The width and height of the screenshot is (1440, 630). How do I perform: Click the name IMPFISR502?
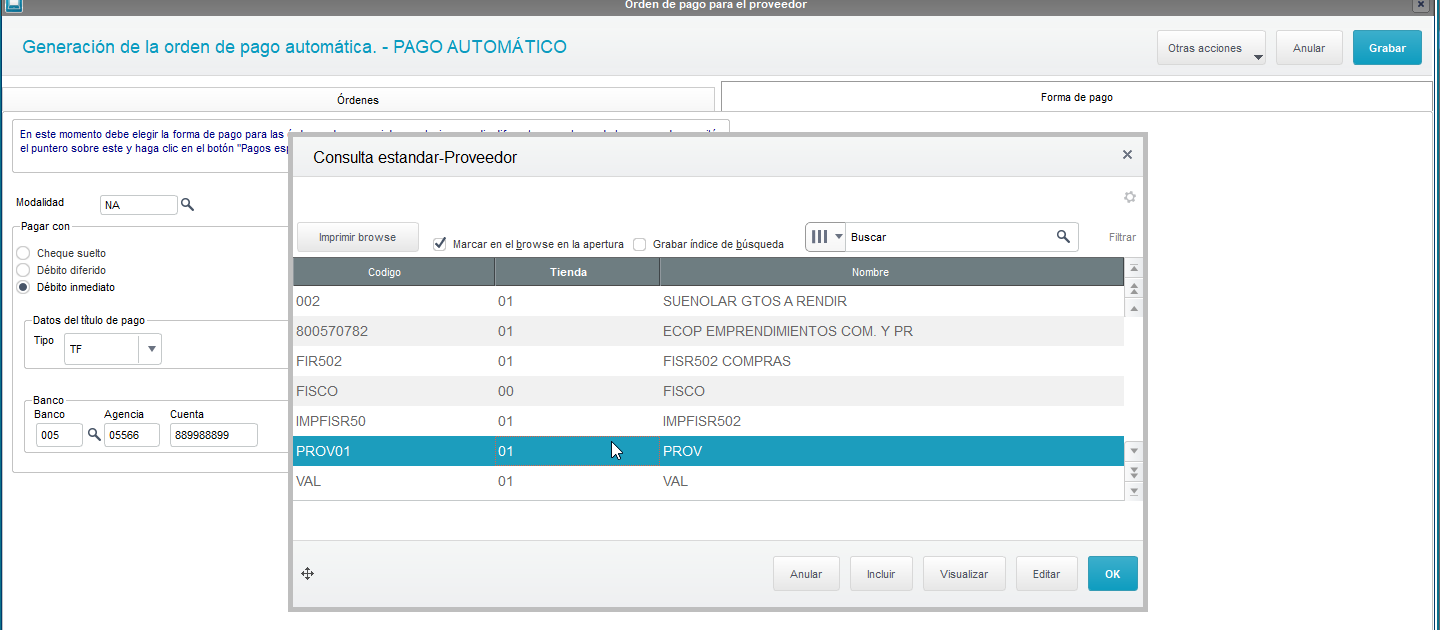702,421
